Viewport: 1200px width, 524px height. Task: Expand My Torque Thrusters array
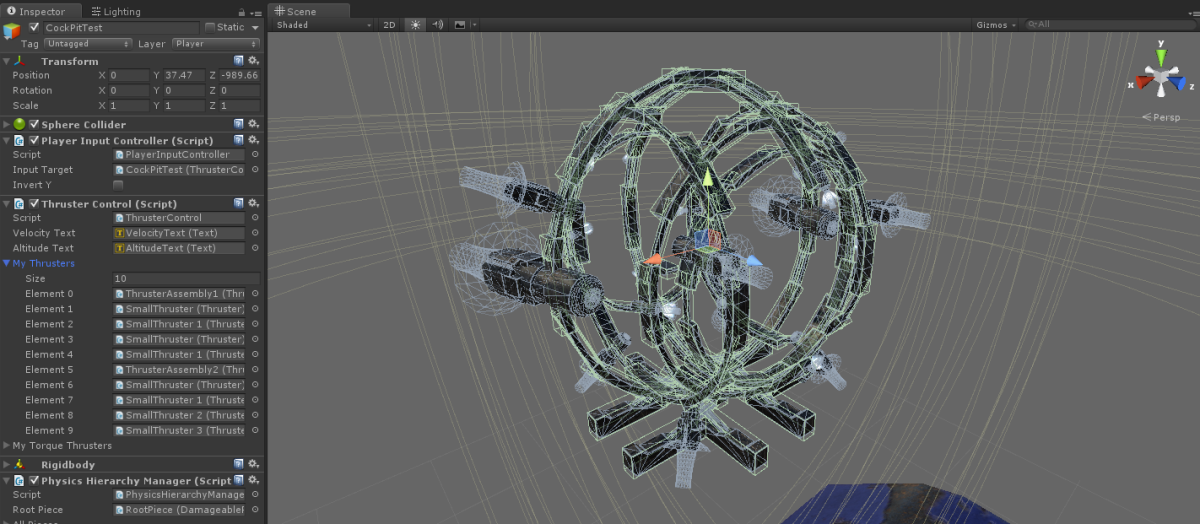(7, 446)
